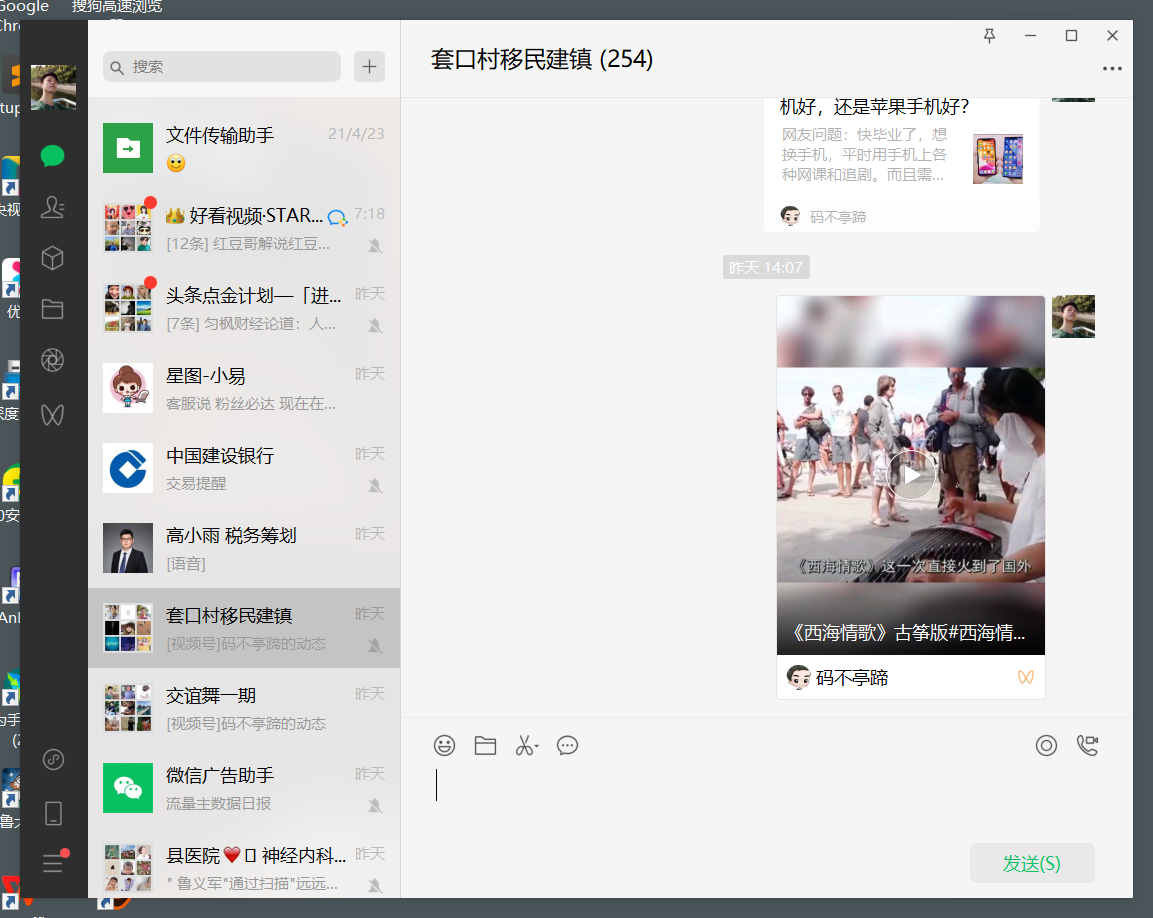
Task: Open the emoji sticker picker
Action: [444, 745]
